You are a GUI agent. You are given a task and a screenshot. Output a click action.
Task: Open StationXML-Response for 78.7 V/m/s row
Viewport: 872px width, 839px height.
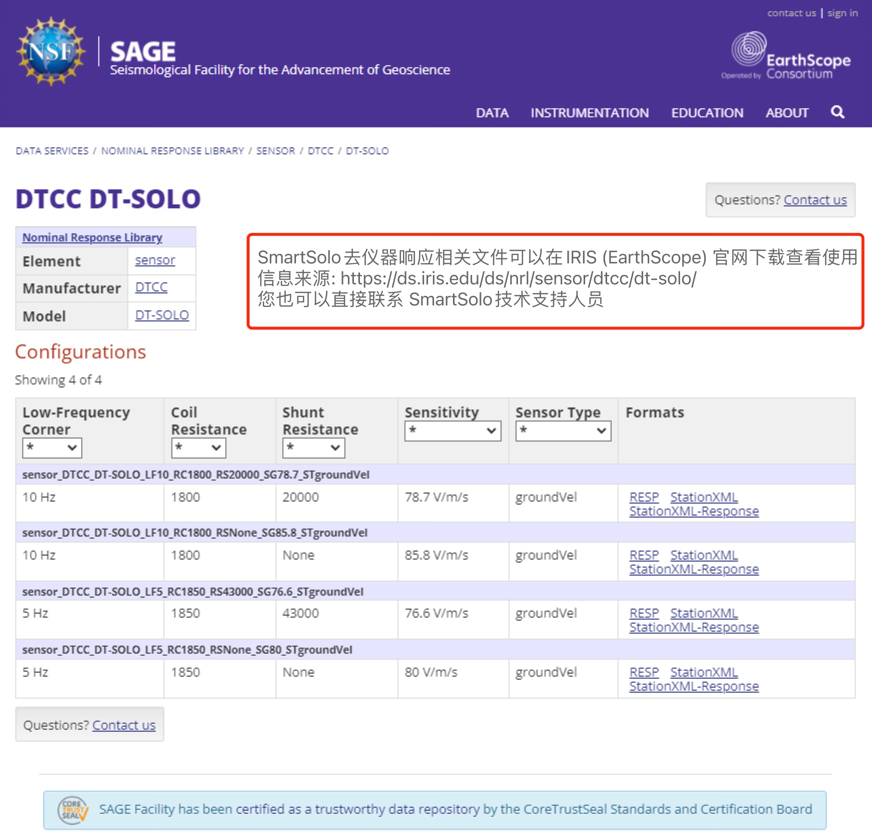click(694, 511)
